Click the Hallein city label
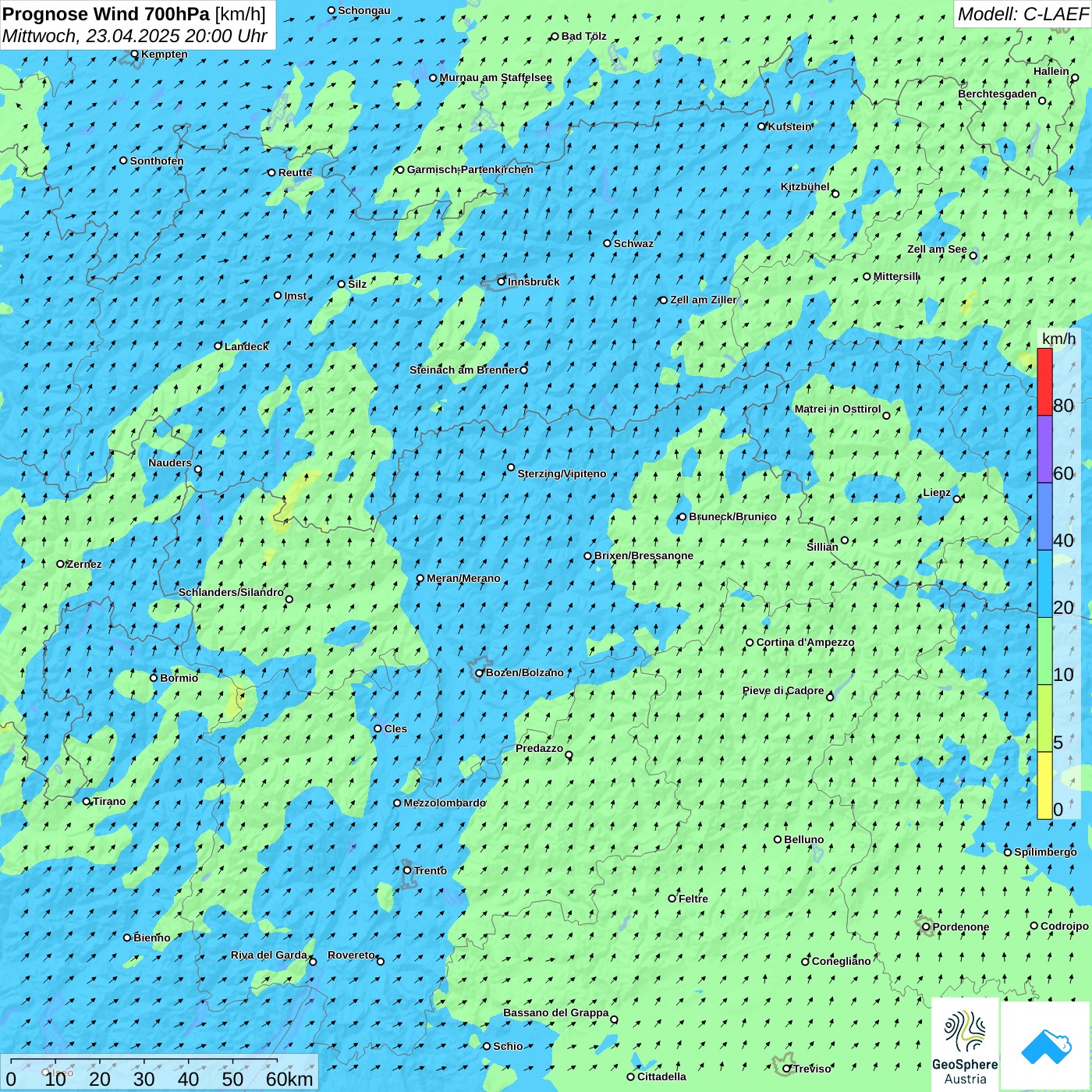The image size is (1092, 1092). [1051, 71]
